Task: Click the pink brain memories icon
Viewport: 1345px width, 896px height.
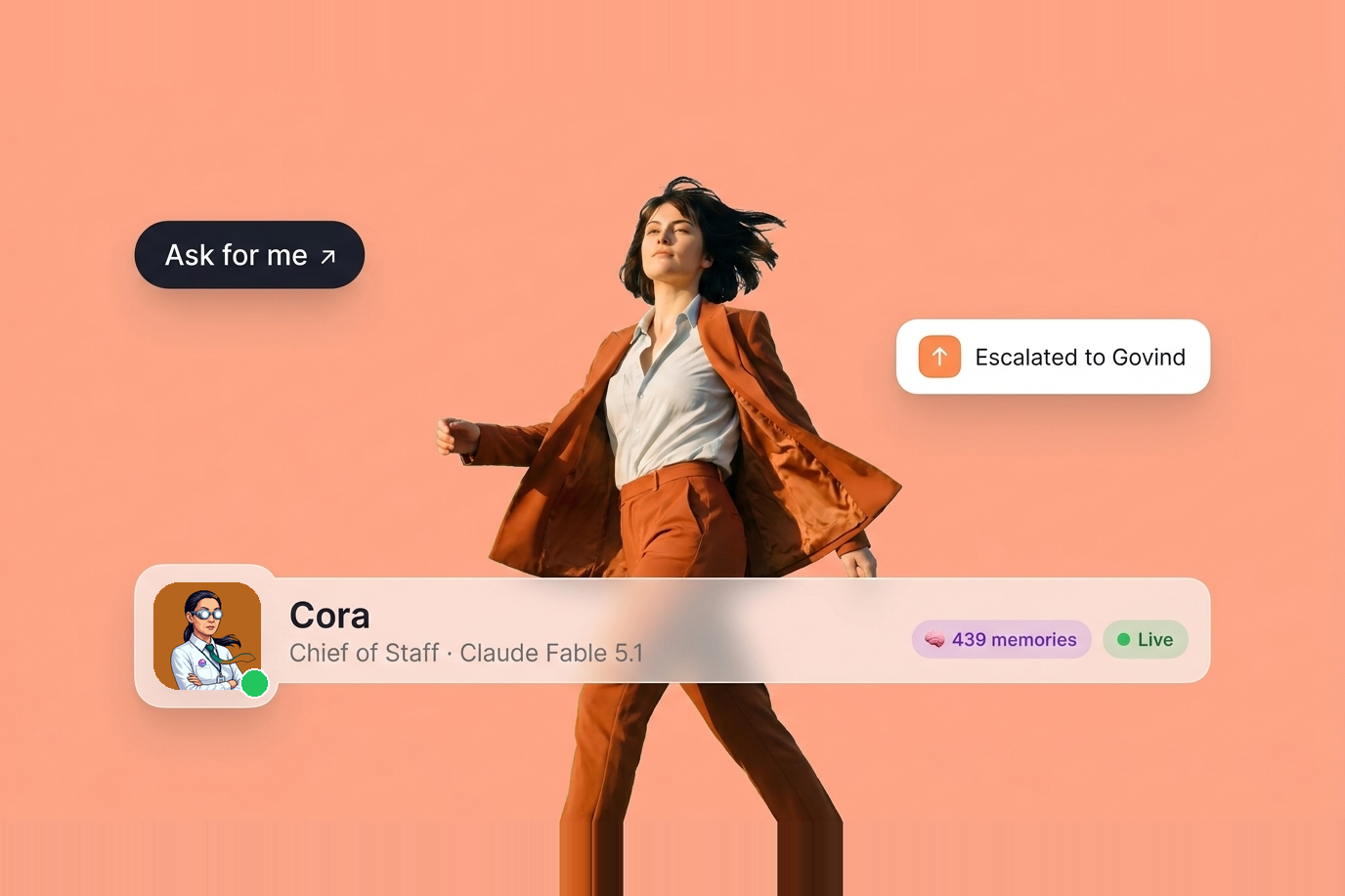Action: (934, 640)
